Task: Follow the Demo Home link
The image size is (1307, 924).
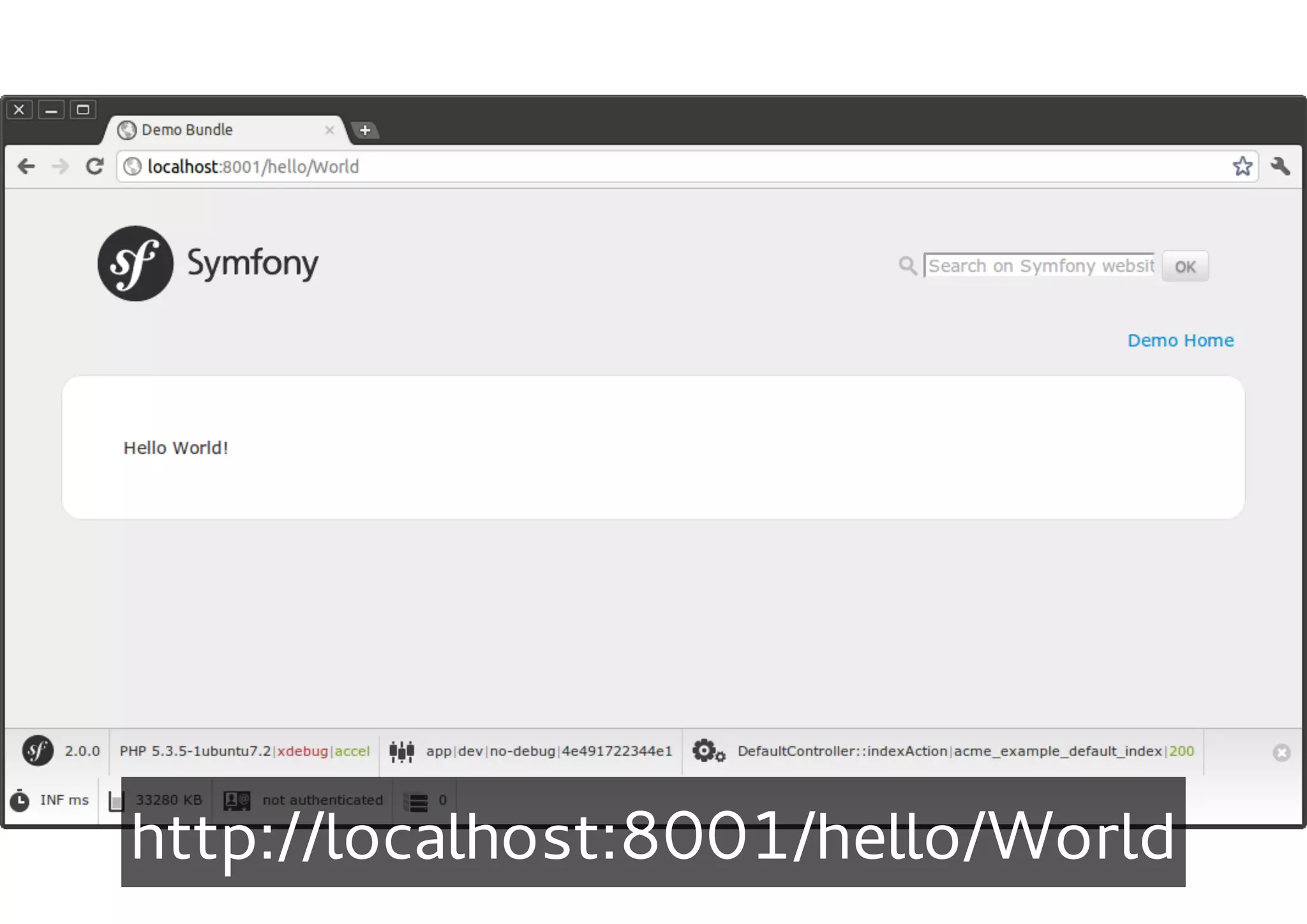Action: (x=1180, y=341)
